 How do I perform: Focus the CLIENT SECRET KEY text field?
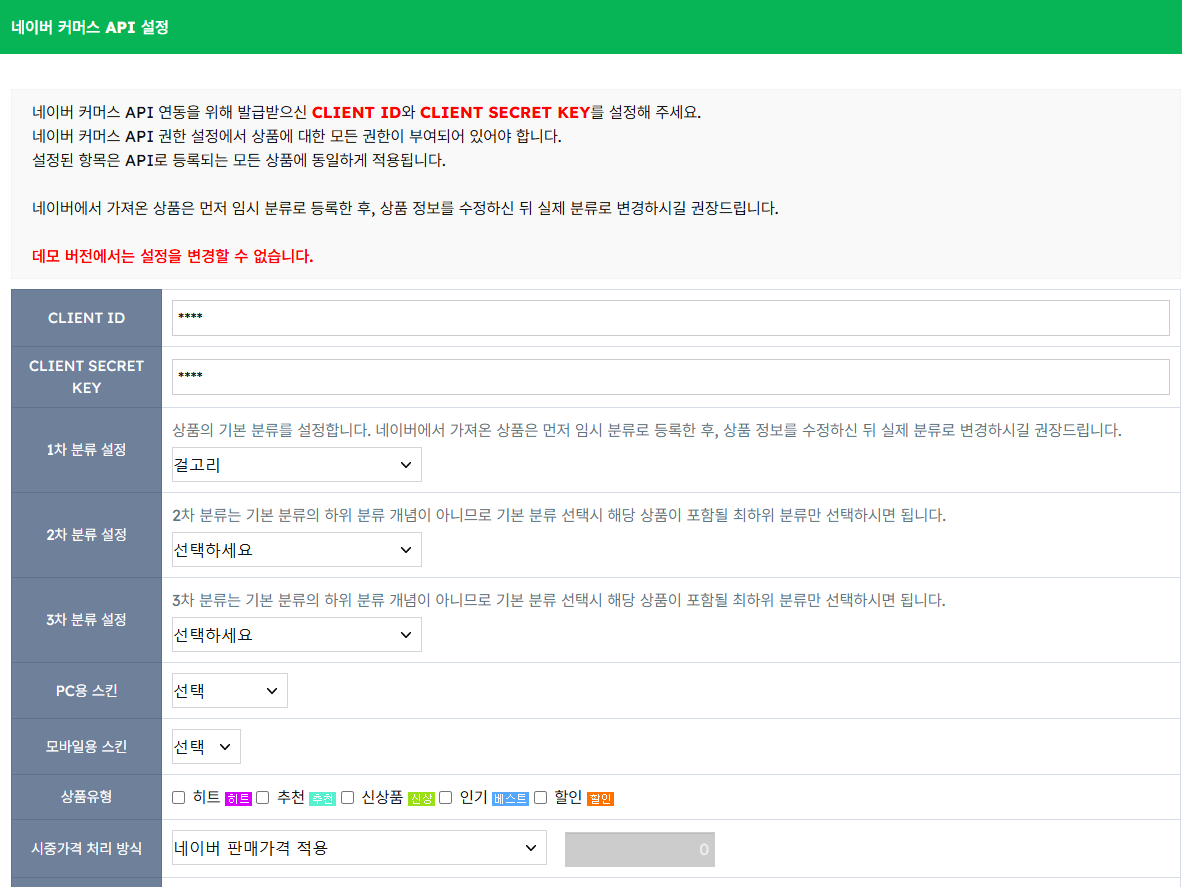(670, 377)
